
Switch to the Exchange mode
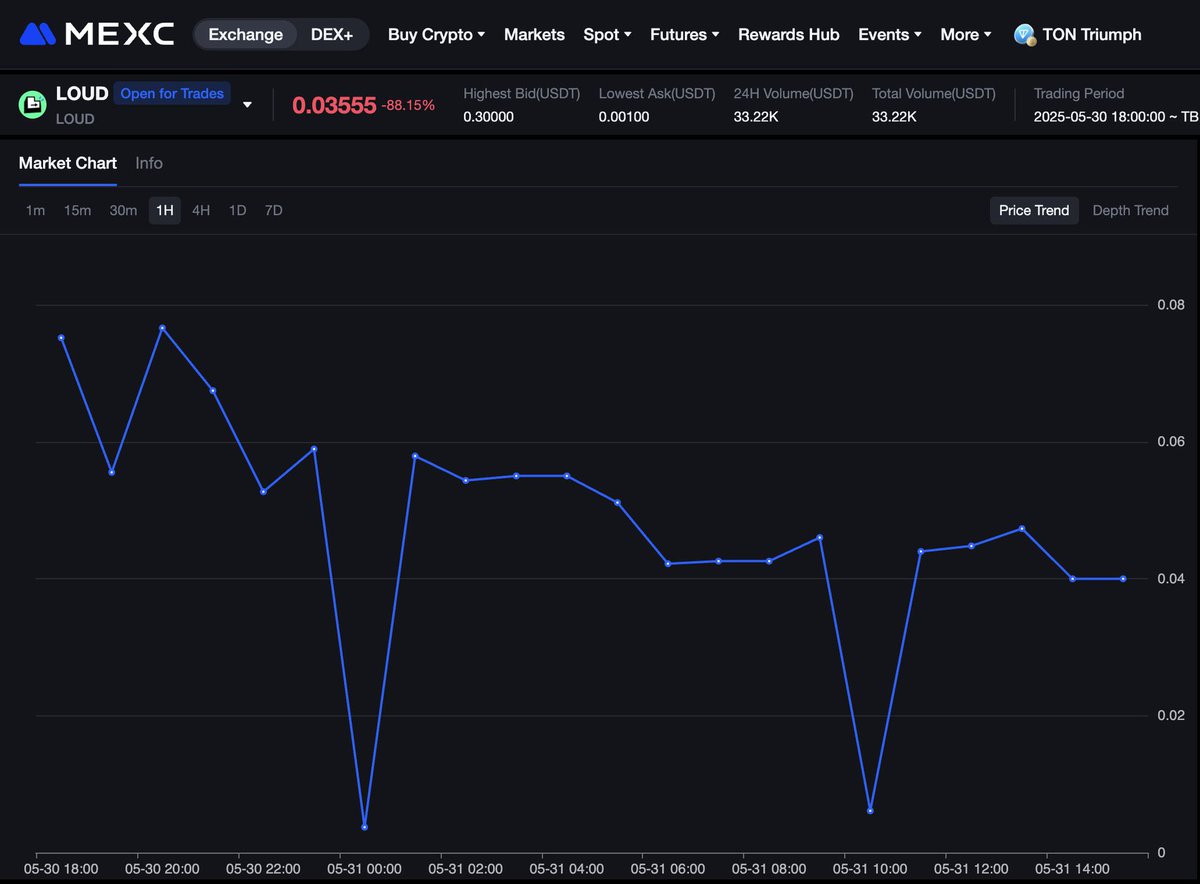245,34
